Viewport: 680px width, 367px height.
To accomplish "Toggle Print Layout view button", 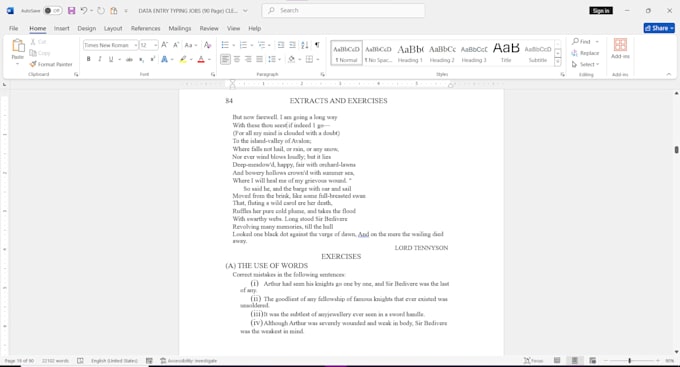I will [575, 360].
